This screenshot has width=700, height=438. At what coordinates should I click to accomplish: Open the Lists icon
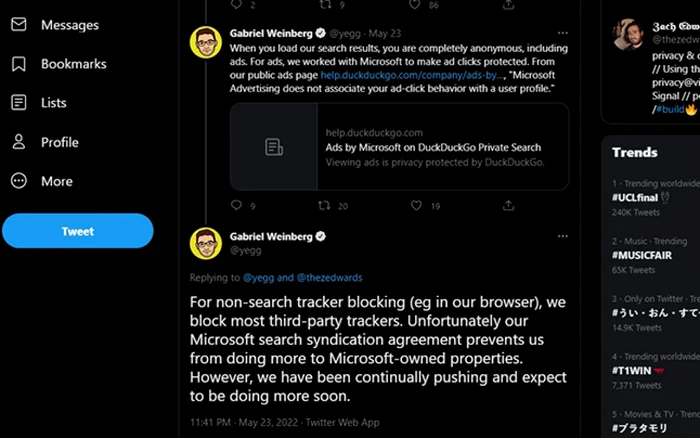[19, 103]
